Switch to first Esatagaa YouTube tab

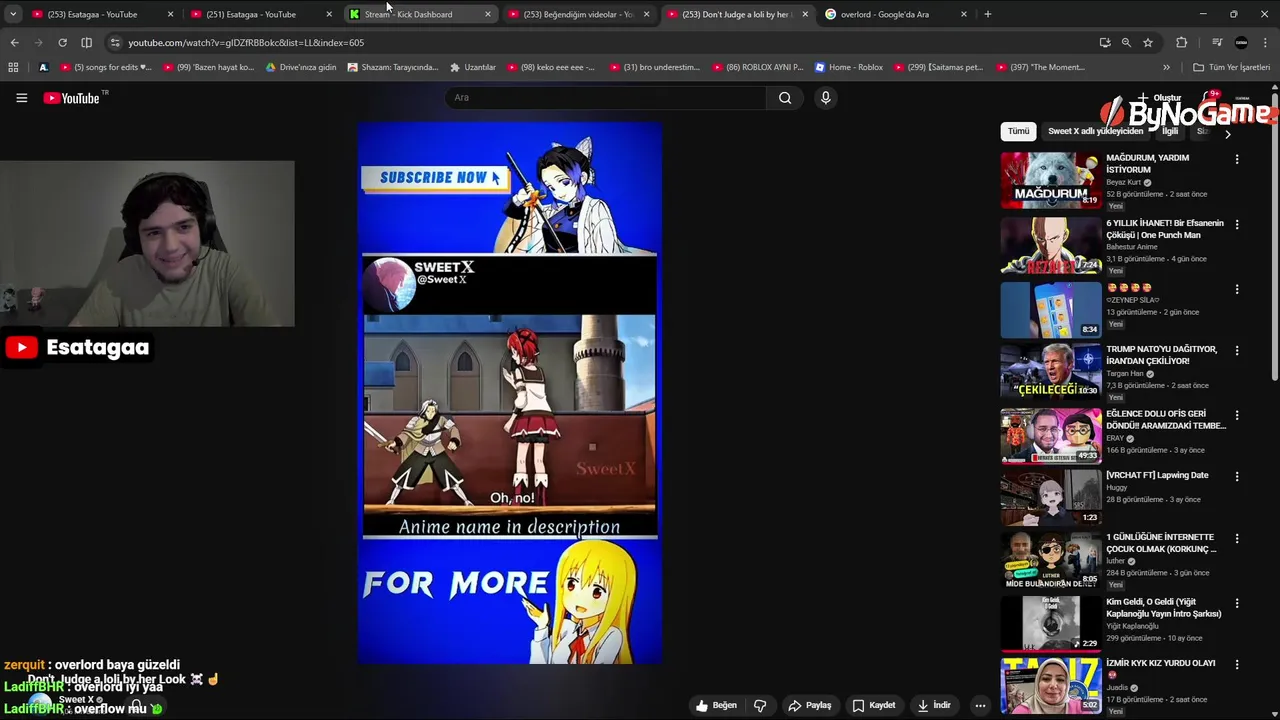[100, 14]
